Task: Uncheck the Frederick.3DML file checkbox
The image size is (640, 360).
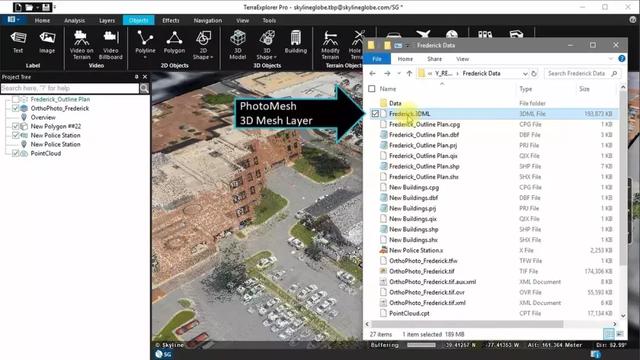Action: point(375,113)
